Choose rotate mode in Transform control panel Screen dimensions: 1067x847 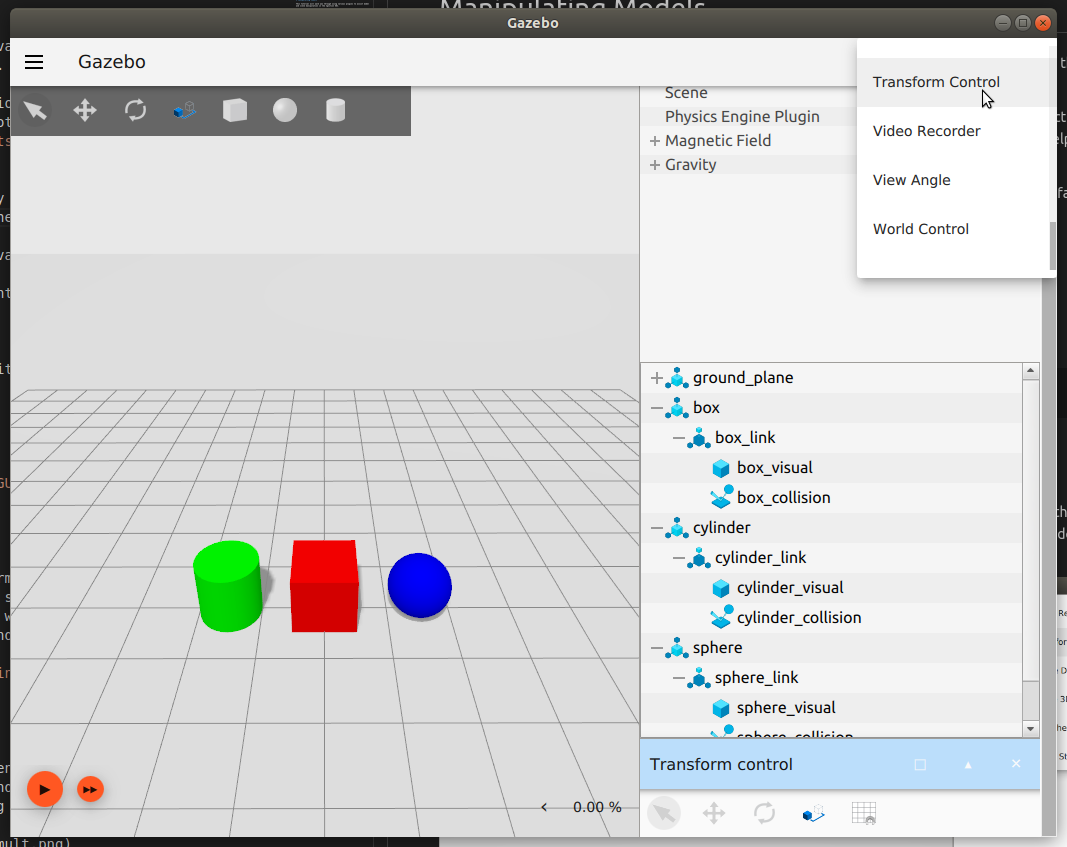(x=764, y=813)
